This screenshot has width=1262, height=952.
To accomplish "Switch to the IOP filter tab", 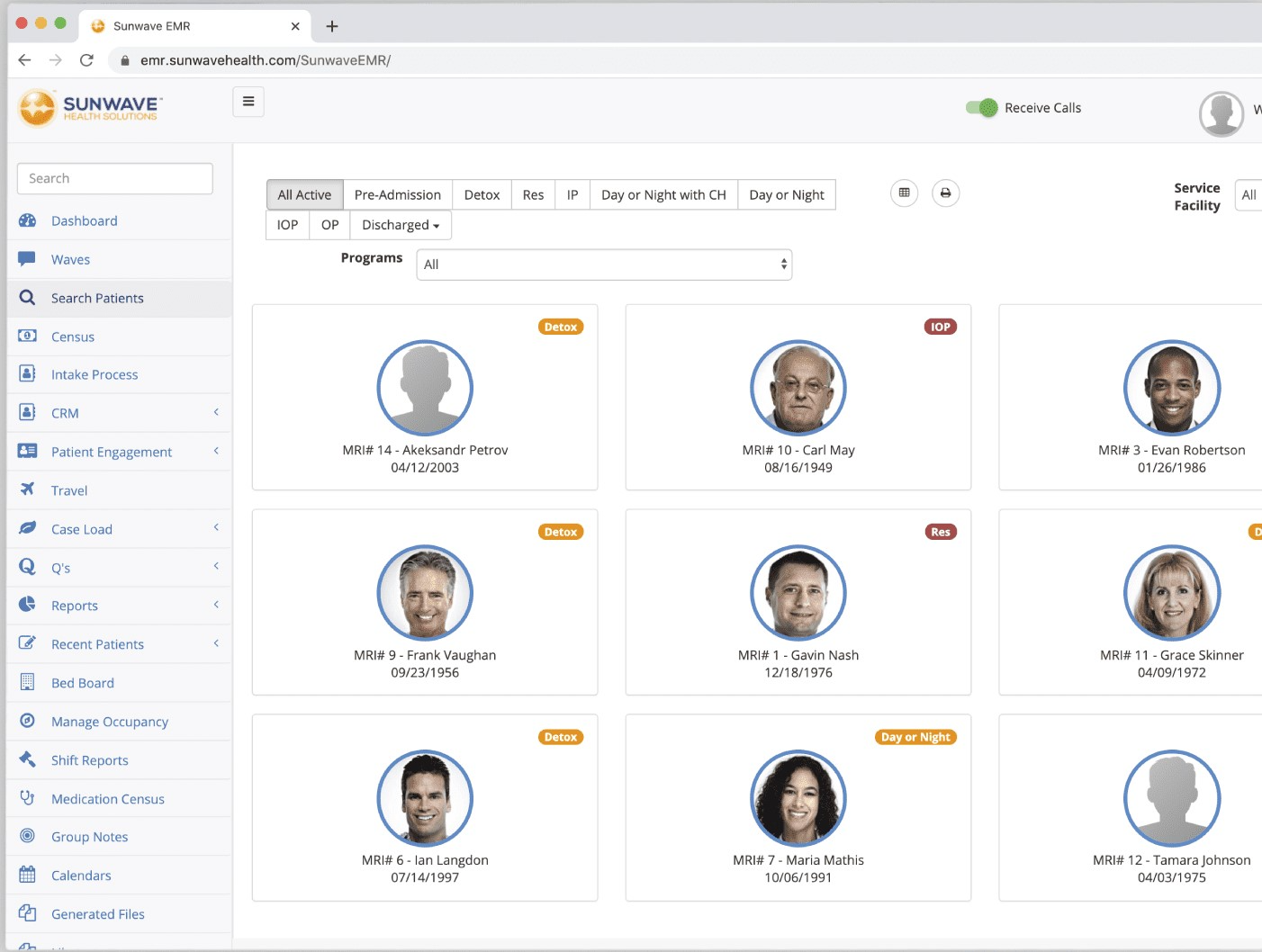I will (286, 225).
